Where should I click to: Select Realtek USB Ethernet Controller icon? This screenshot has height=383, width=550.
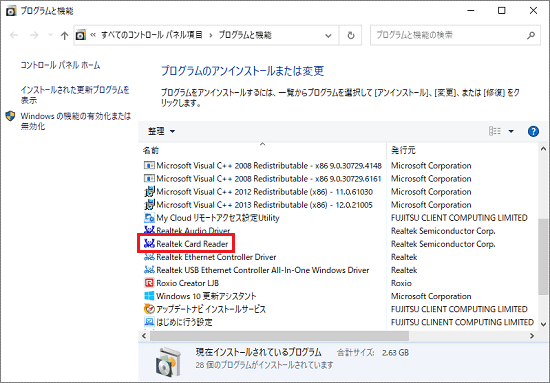[149, 270]
